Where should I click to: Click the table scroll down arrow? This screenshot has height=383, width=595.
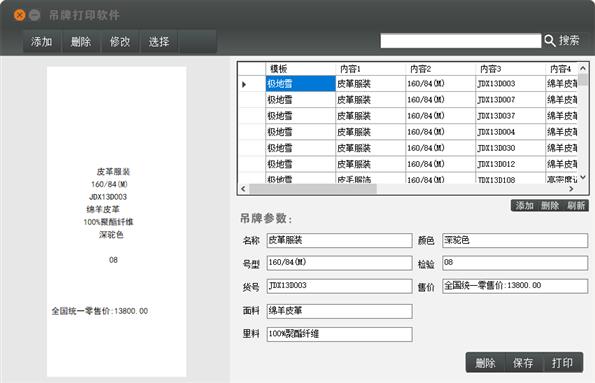click(583, 177)
